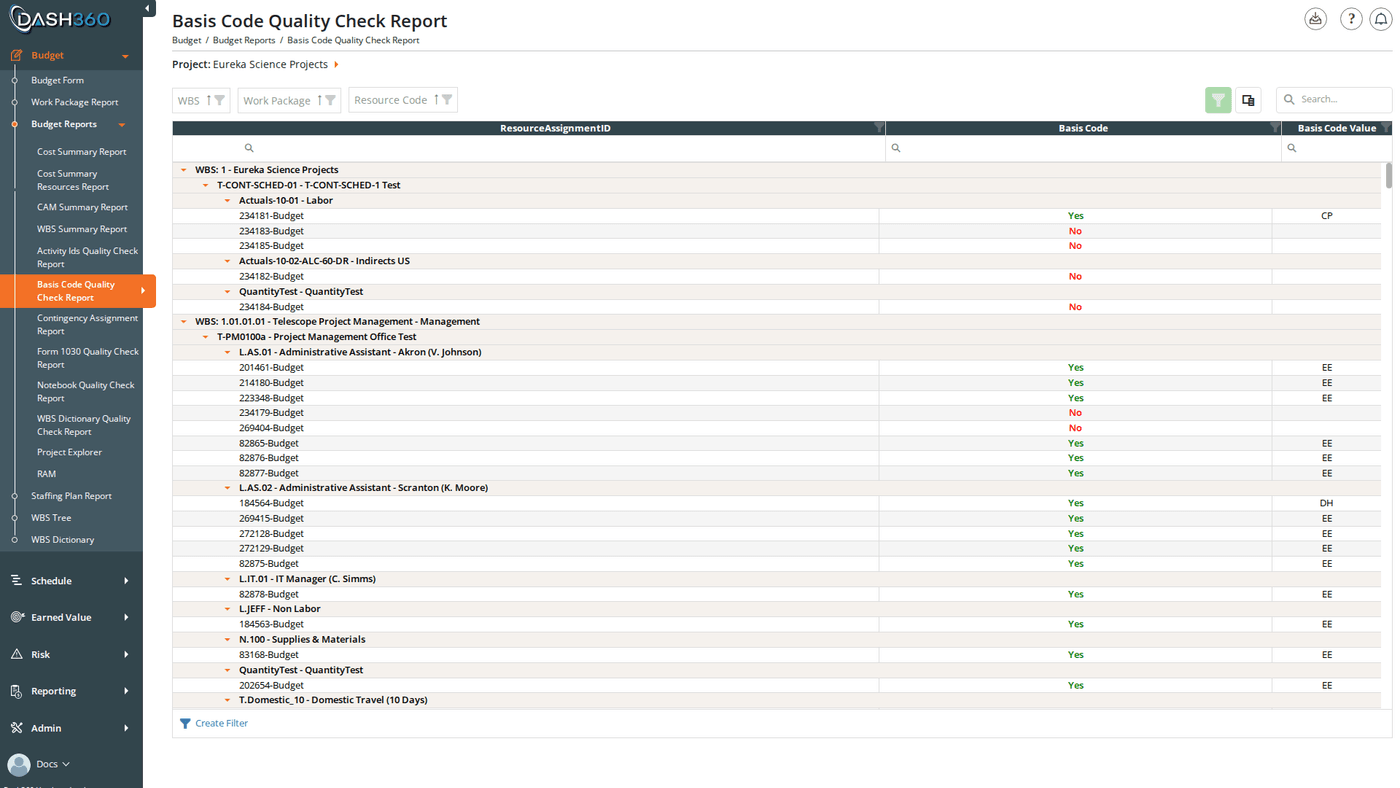1400x788 pixels.
Task: Click the magnifier in Basis Code Value filter row
Action: click(1292, 148)
